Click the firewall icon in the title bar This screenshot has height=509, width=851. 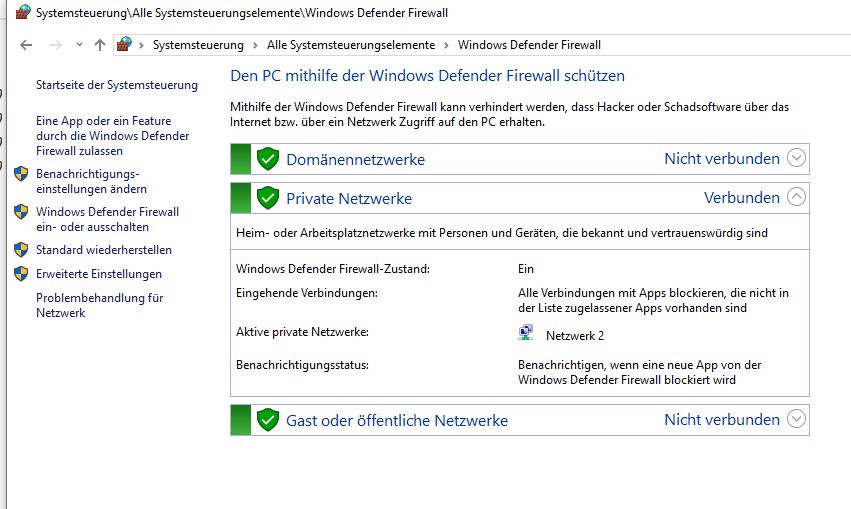coord(23,12)
